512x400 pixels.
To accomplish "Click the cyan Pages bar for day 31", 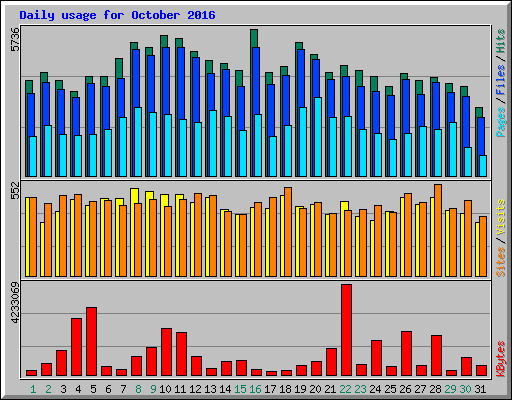I will pos(483,166).
